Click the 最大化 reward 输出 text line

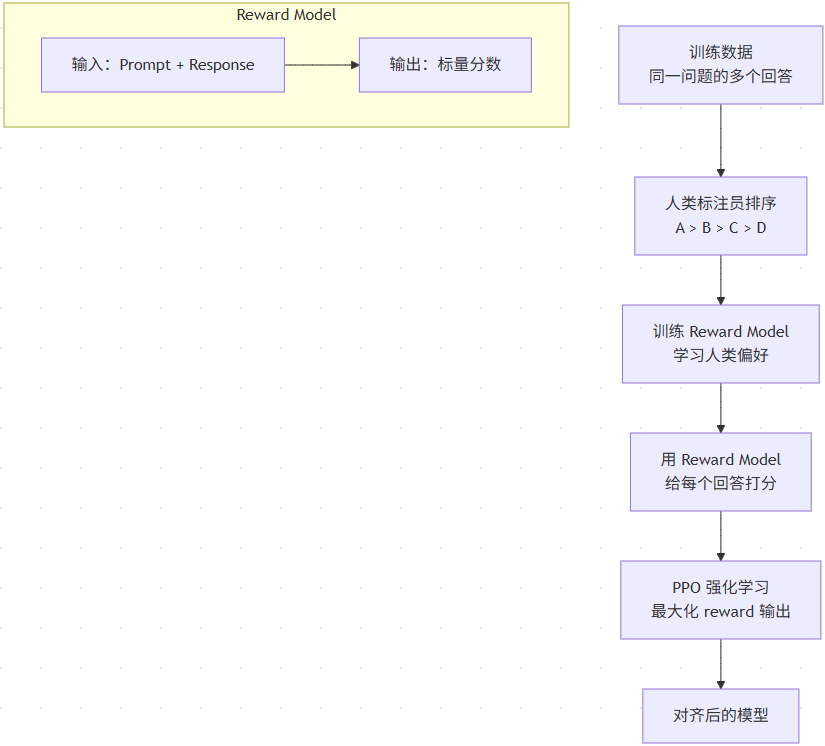pyautogui.click(x=720, y=611)
